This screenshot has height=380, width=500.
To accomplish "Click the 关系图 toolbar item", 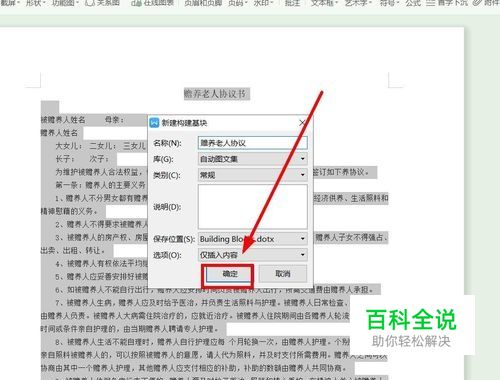I will click(102, 3).
